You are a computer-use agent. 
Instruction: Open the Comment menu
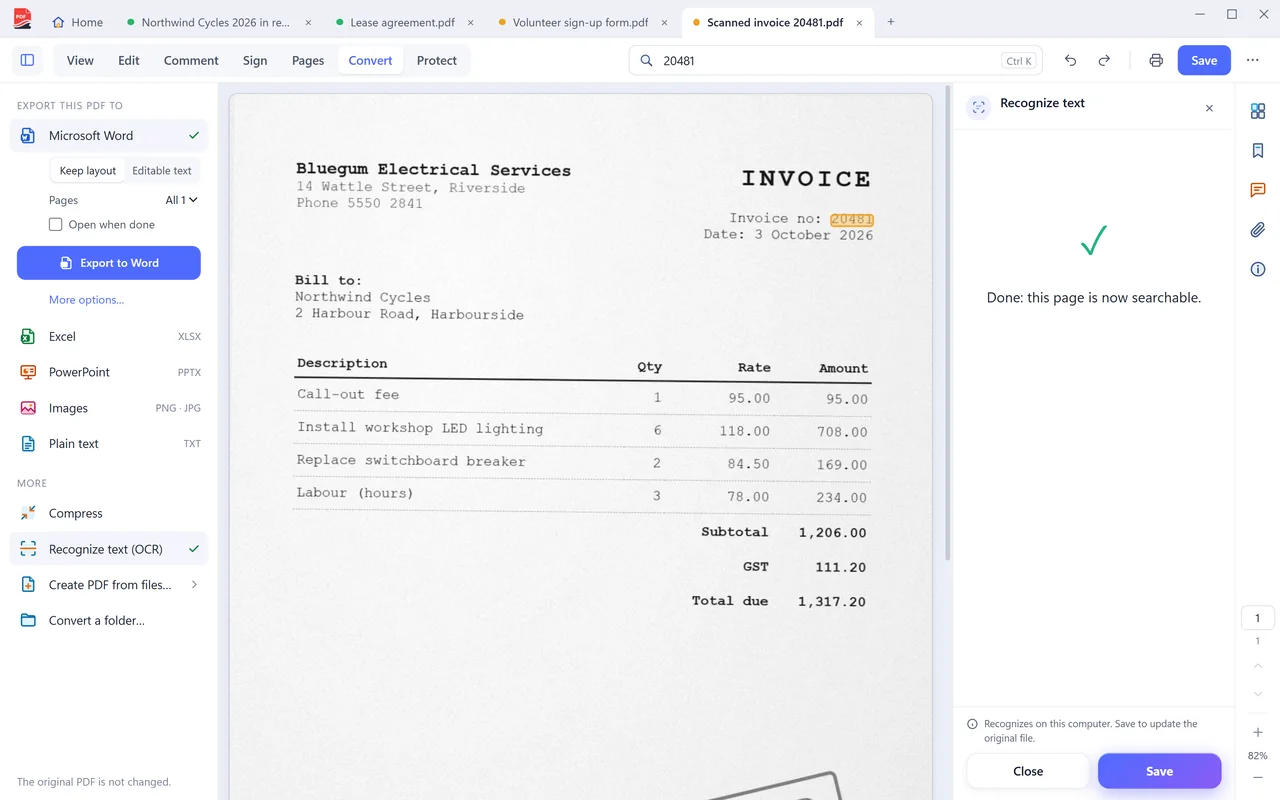(x=191, y=60)
